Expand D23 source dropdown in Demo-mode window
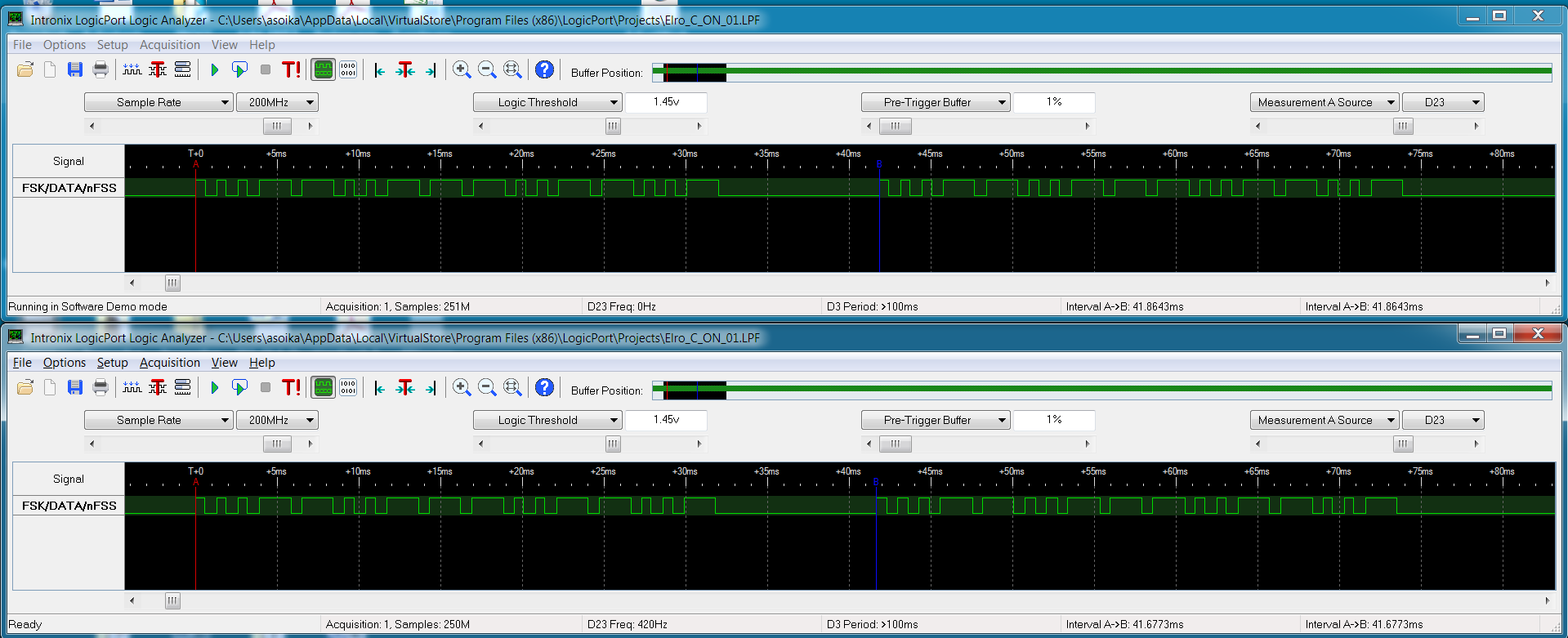 pyautogui.click(x=1443, y=102)
